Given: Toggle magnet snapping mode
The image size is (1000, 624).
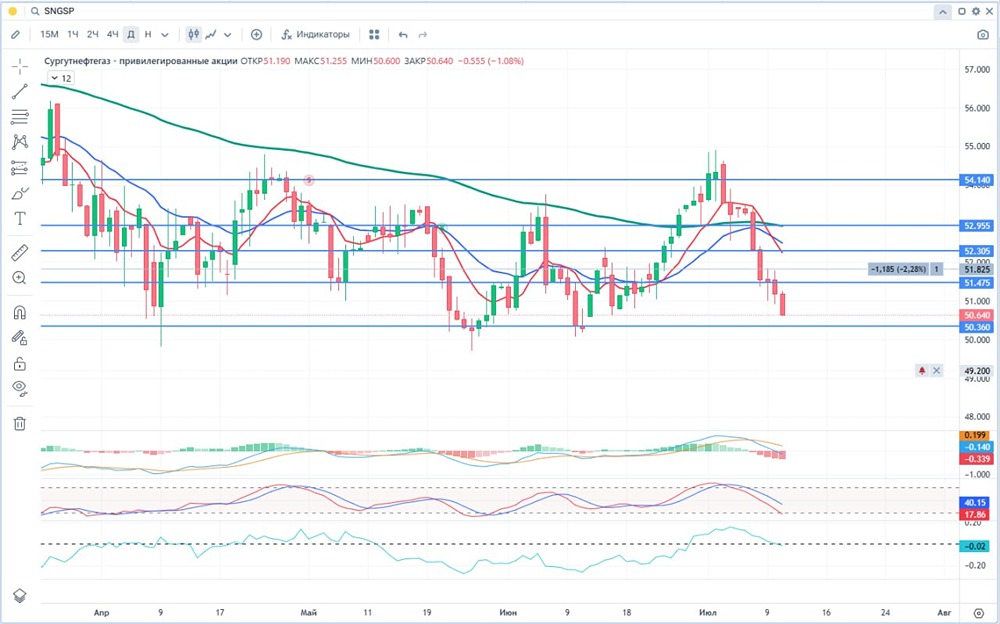Looking at the screenshot, I should (19, 312).
